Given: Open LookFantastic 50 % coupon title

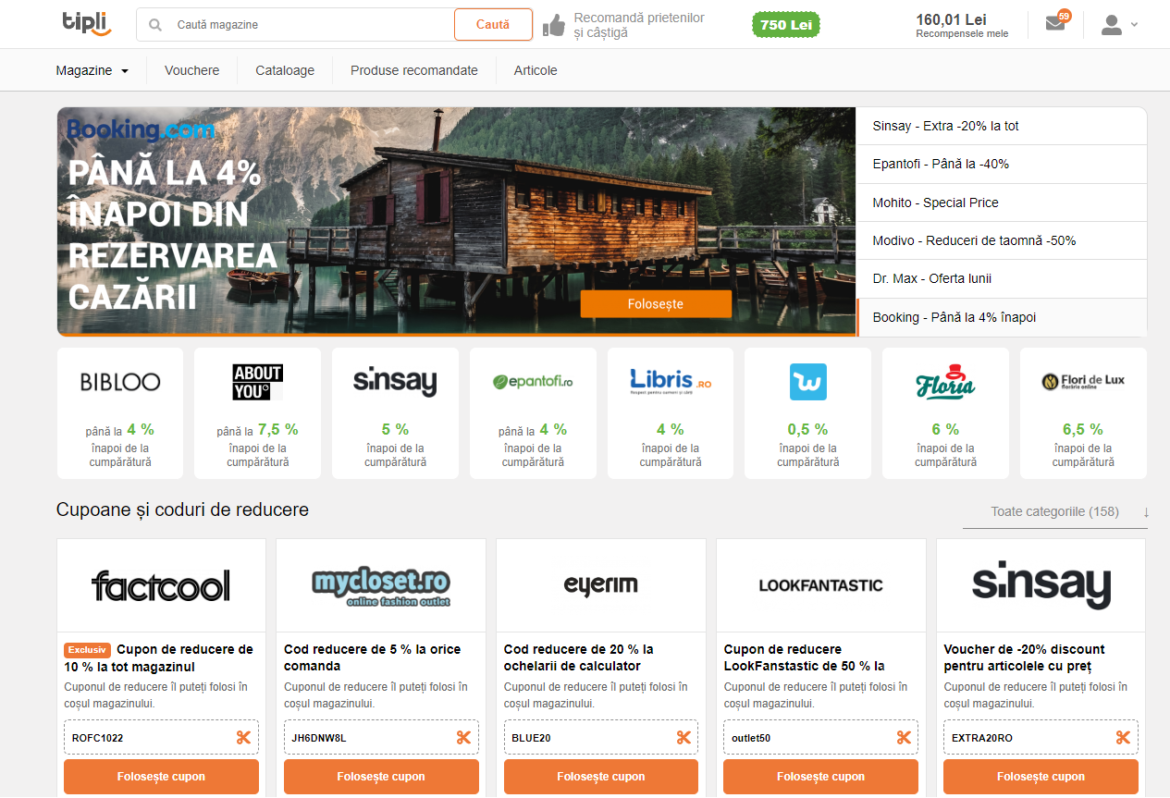Looking at the screenshot, I should [x=804, y=658].
